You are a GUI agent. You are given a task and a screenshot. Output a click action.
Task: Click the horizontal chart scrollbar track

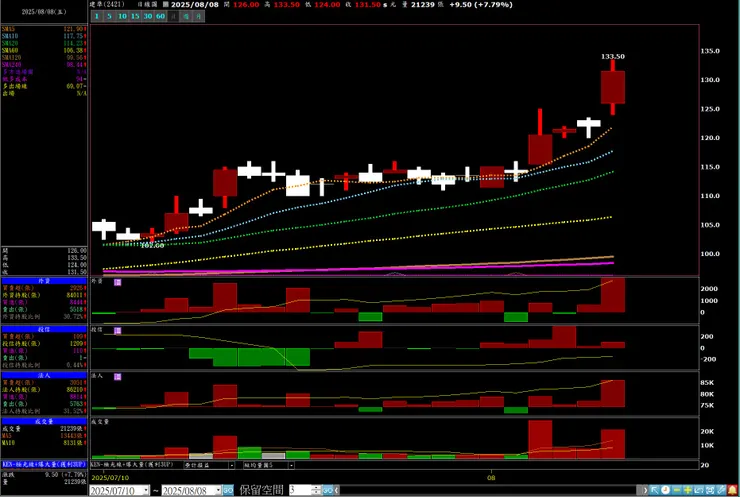click(x=488, y=490)
